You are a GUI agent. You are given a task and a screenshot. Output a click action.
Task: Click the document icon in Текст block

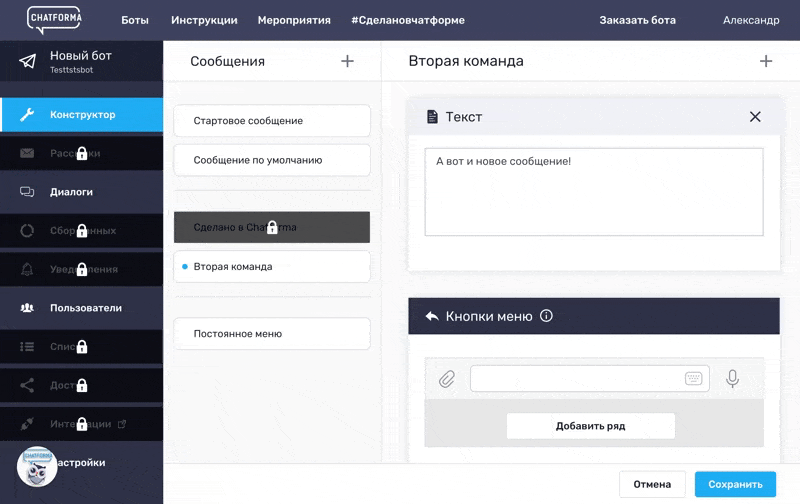tap(432, 117)
